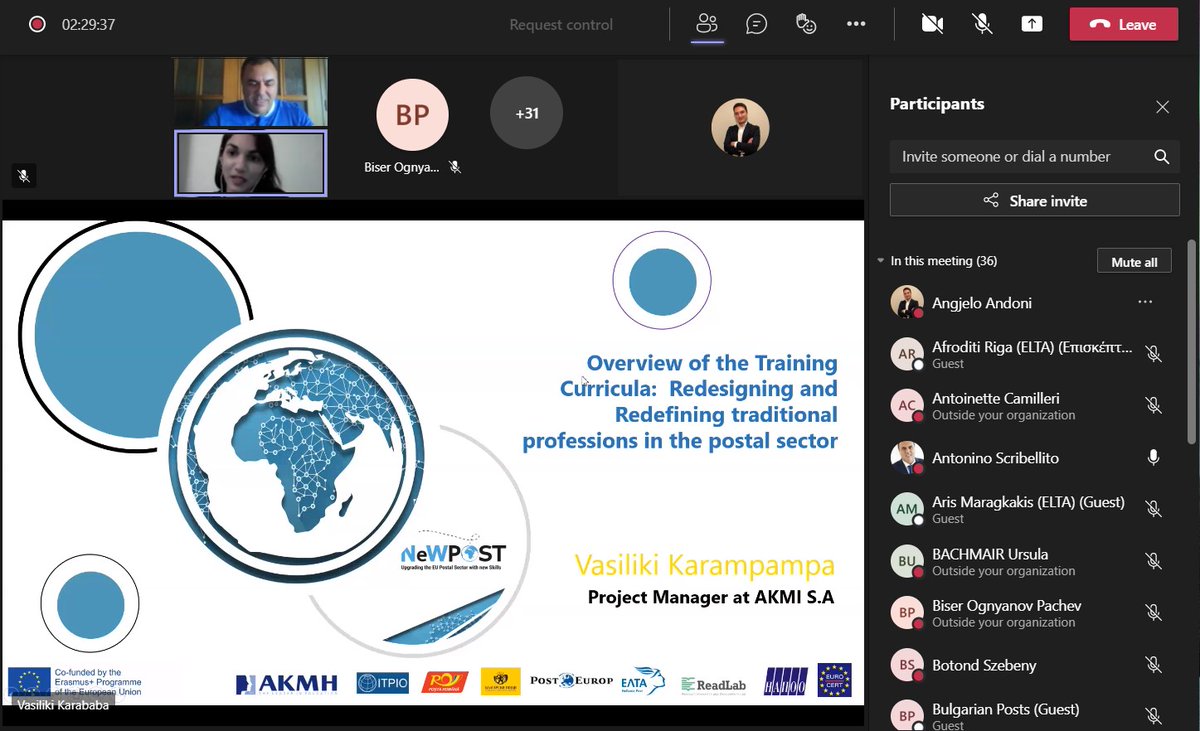This screenshot has width=1200, height=731.
Task: Click Aris Maragkakis's muted microphone icon
Action: point(1153,509)
